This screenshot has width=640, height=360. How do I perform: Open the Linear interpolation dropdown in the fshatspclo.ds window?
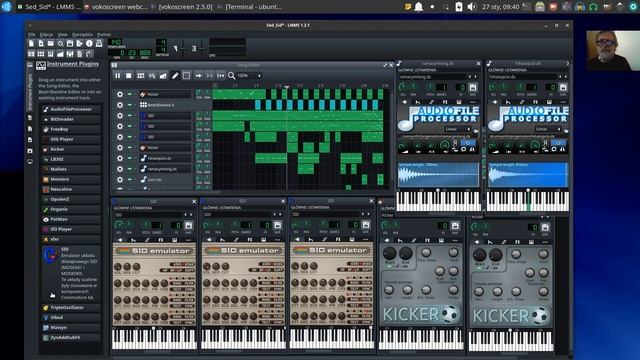pyautogui.click(x=548, y=129)
